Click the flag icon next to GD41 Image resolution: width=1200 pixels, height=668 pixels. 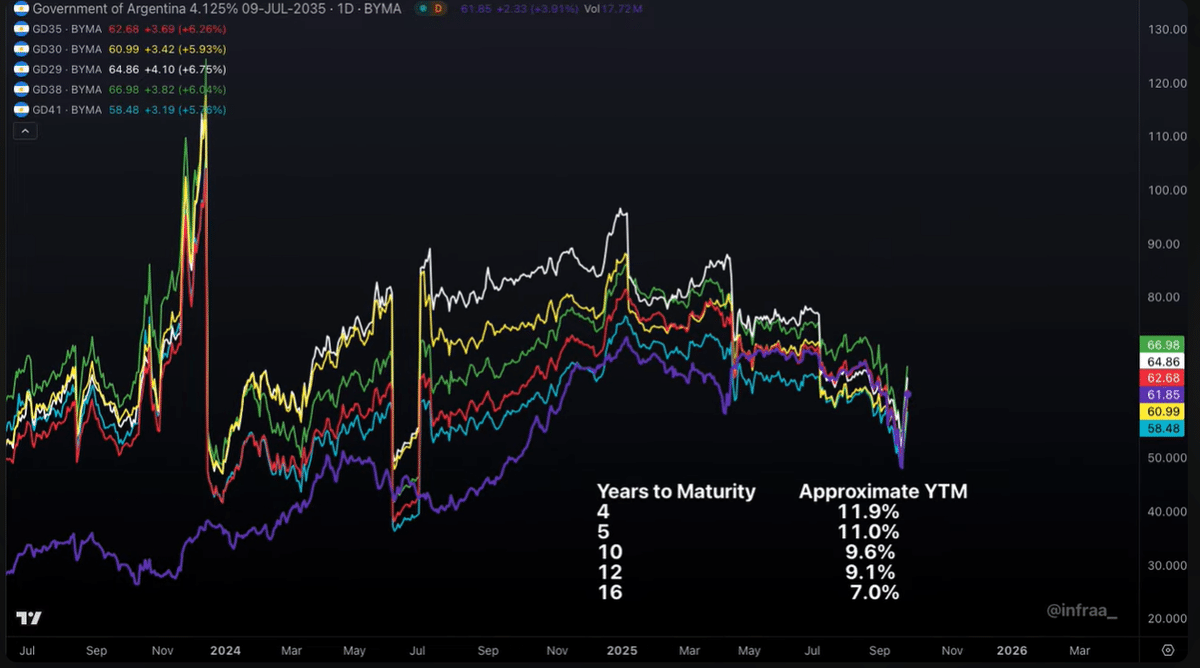pyautogui.click(x=21, y=109)
